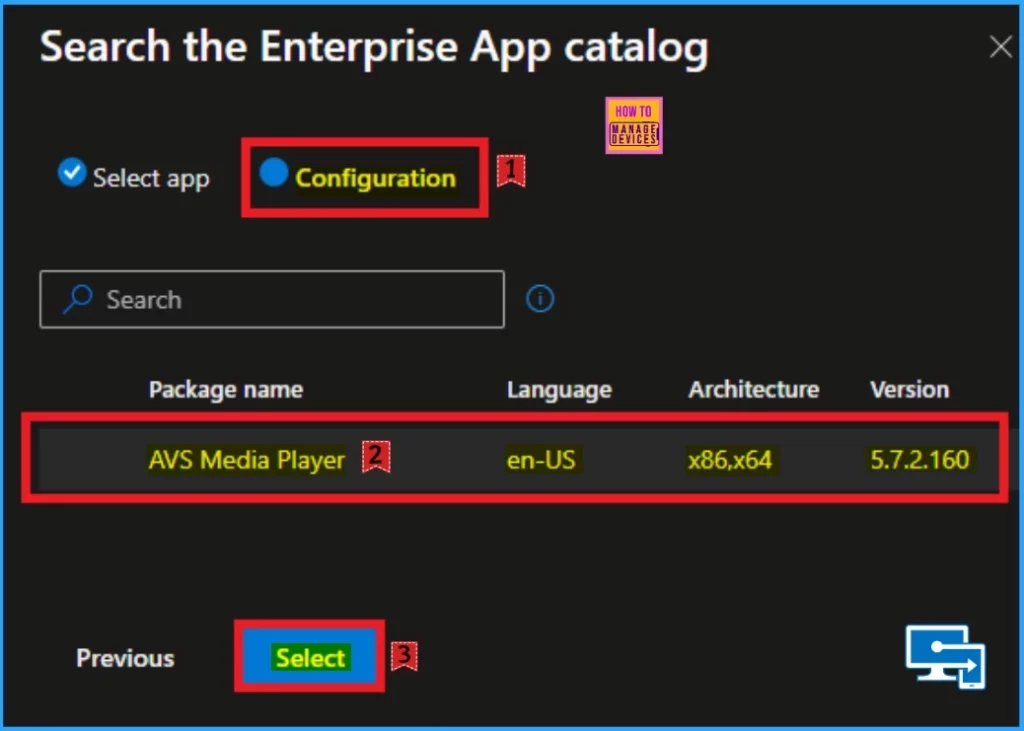1024x731 pixels.
Task: Click the remote desktop monitor icon
Action: (946, 657)
